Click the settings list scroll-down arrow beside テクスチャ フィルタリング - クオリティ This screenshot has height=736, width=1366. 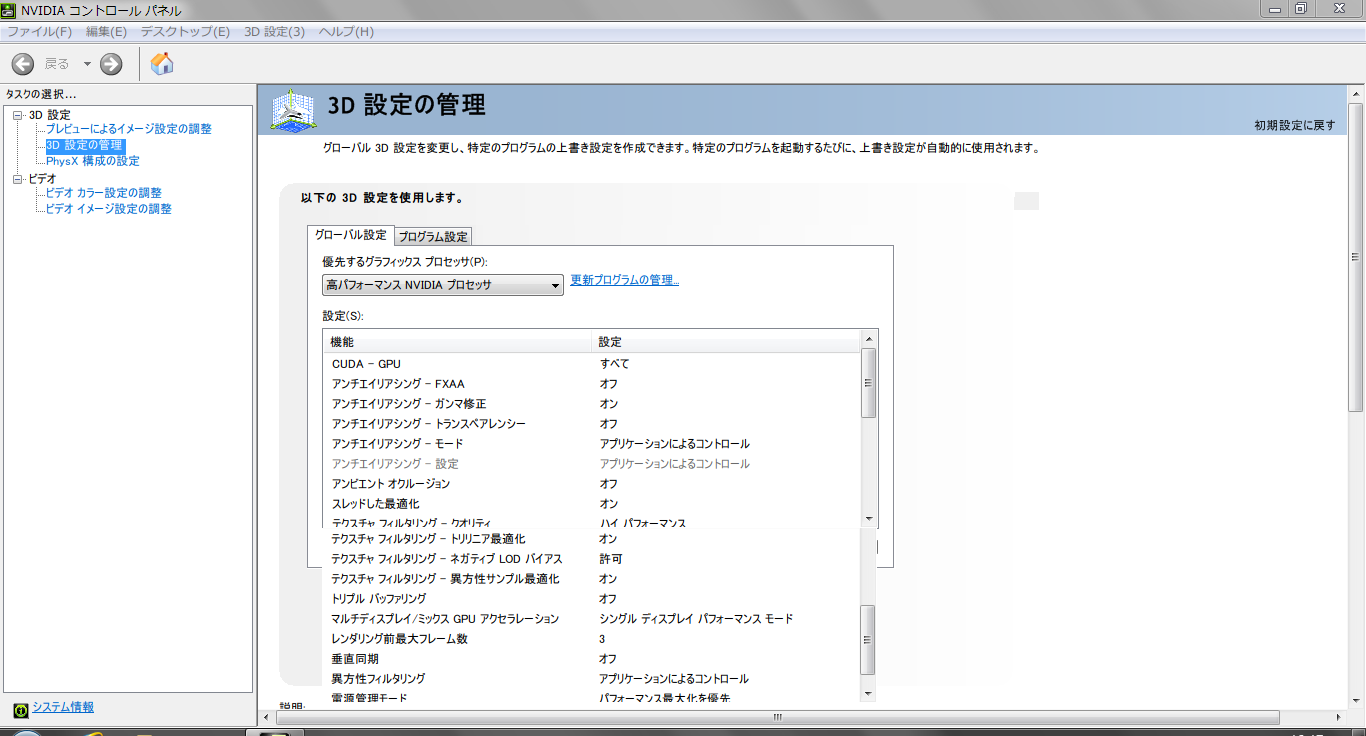coord(869,519)
